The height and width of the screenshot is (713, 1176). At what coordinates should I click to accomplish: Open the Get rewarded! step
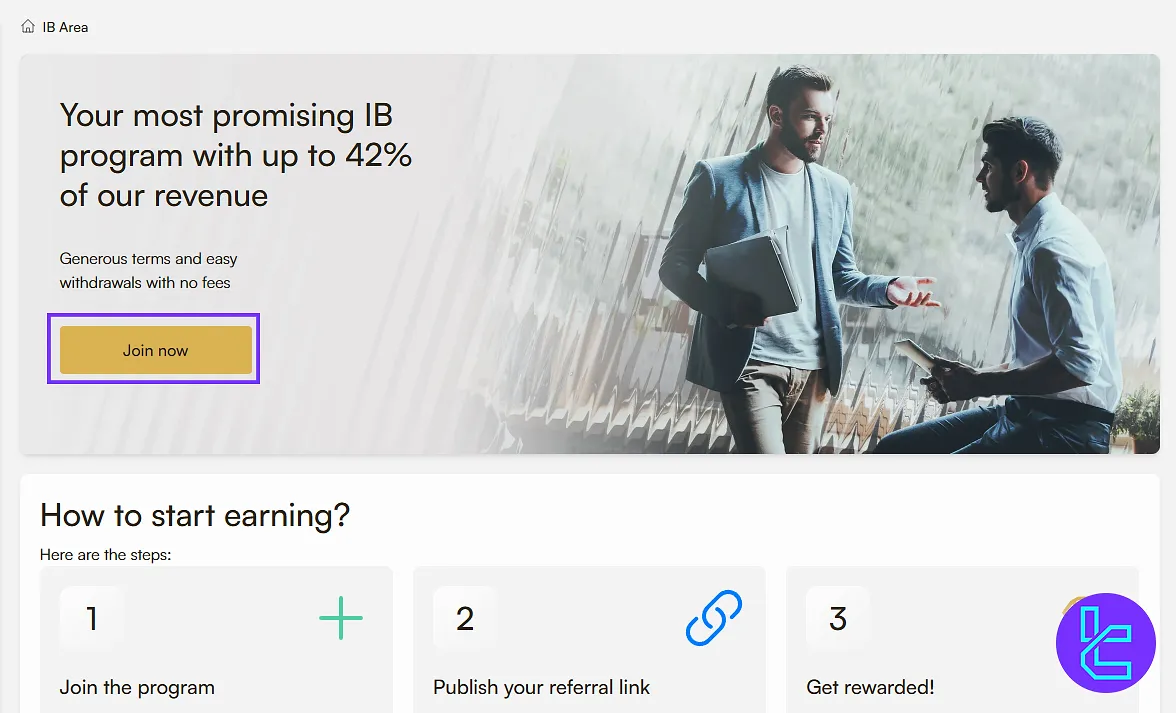point(870,687)
